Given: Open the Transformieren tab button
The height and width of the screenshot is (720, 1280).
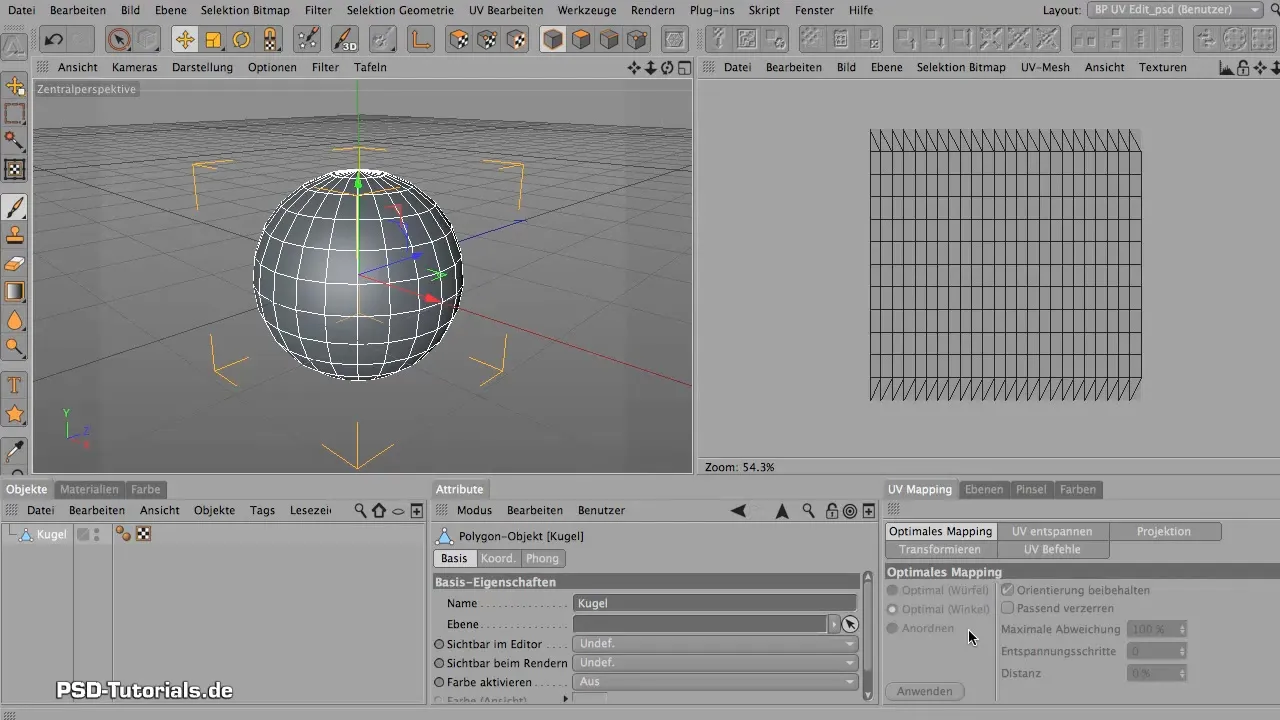Looking at the screenshot, I should point(940,549).
